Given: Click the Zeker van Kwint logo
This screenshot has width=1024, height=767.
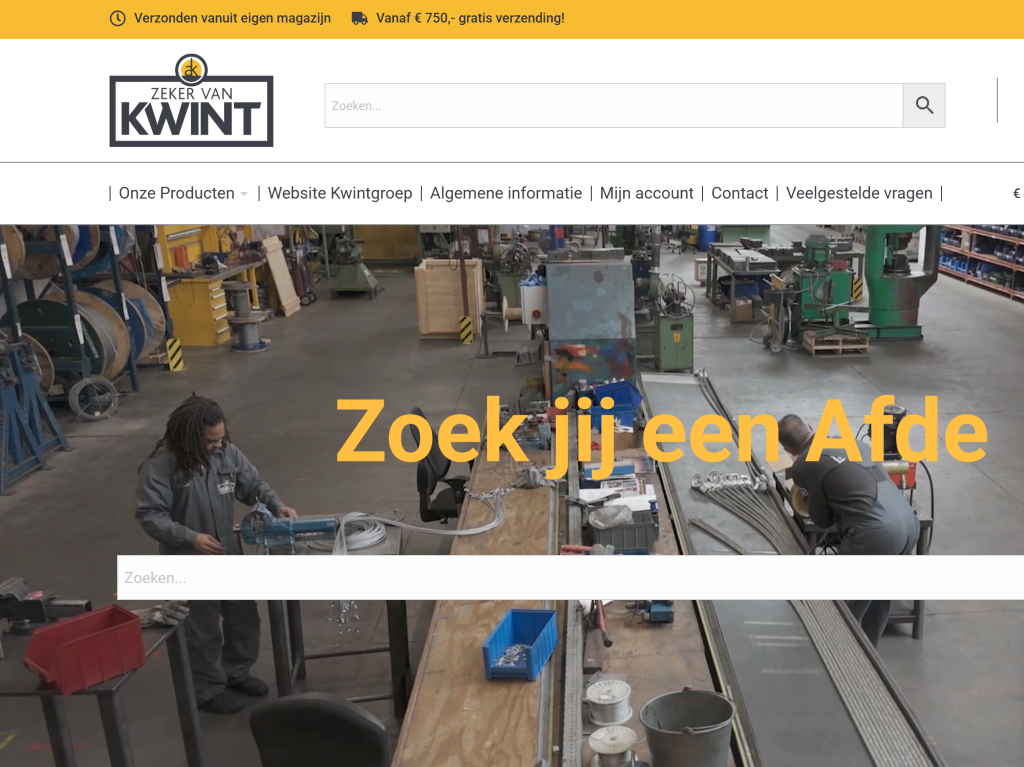Looking at the screenshot, I should point(191,100).
